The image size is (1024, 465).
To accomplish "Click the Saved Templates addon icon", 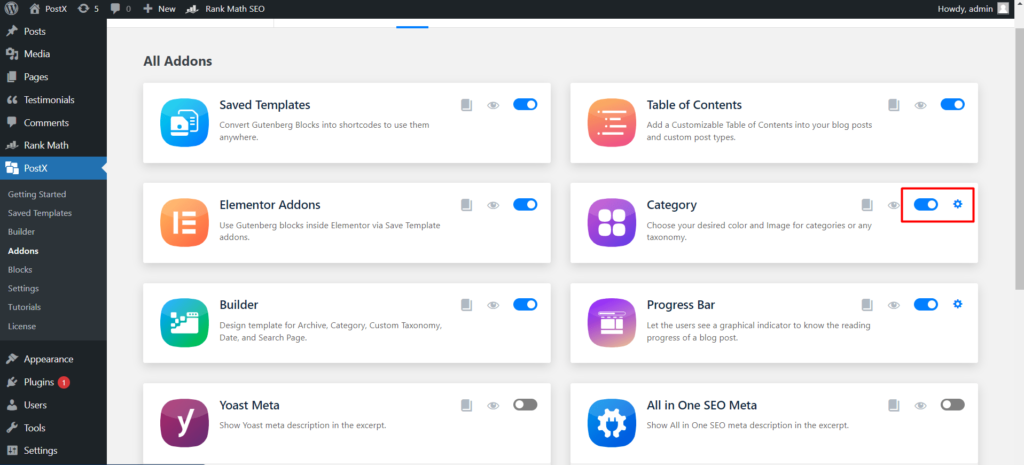I will point(184,122).
